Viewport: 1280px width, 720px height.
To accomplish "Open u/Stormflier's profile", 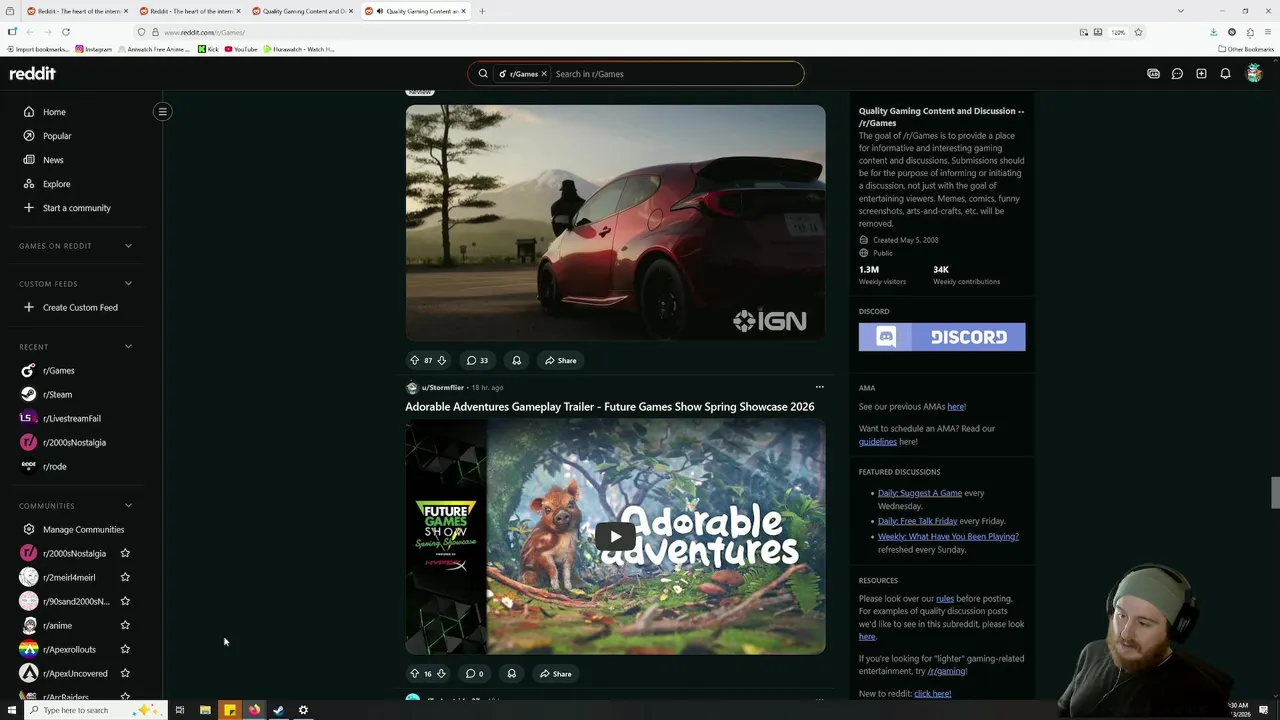I will click(x=442, y=387).
